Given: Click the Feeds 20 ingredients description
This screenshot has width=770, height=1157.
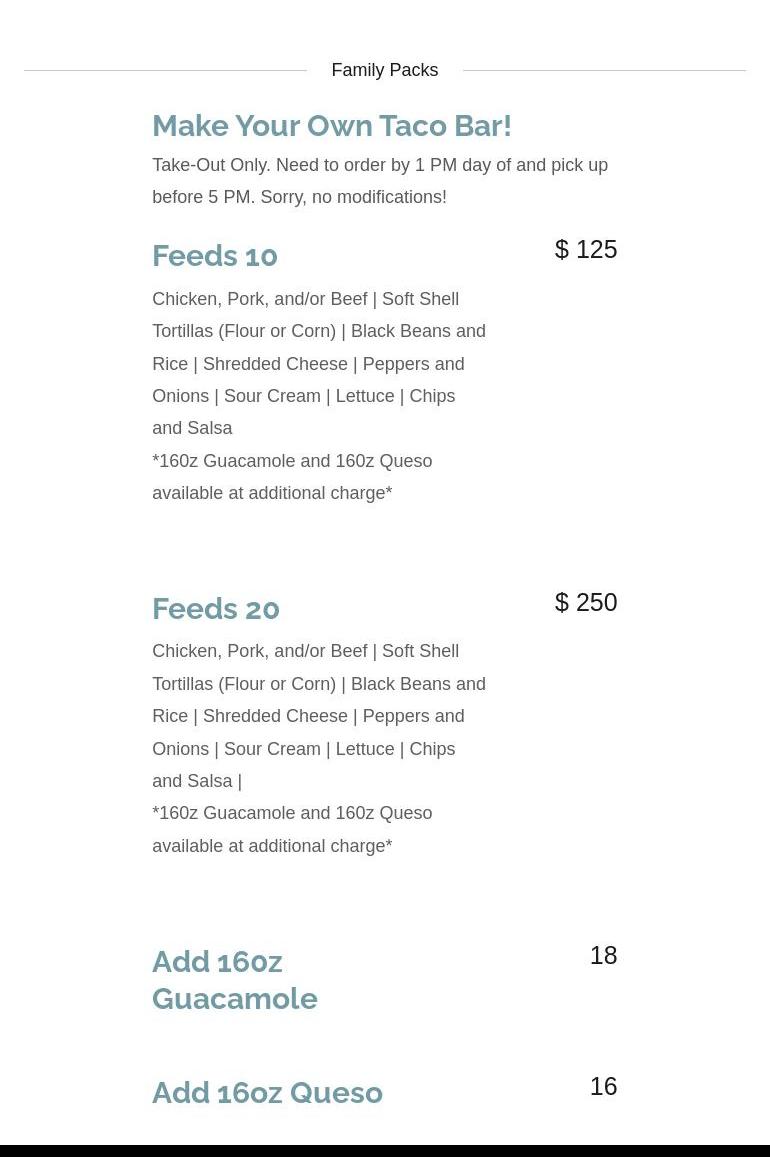Looking at the screenshot, I should [318, 716].
